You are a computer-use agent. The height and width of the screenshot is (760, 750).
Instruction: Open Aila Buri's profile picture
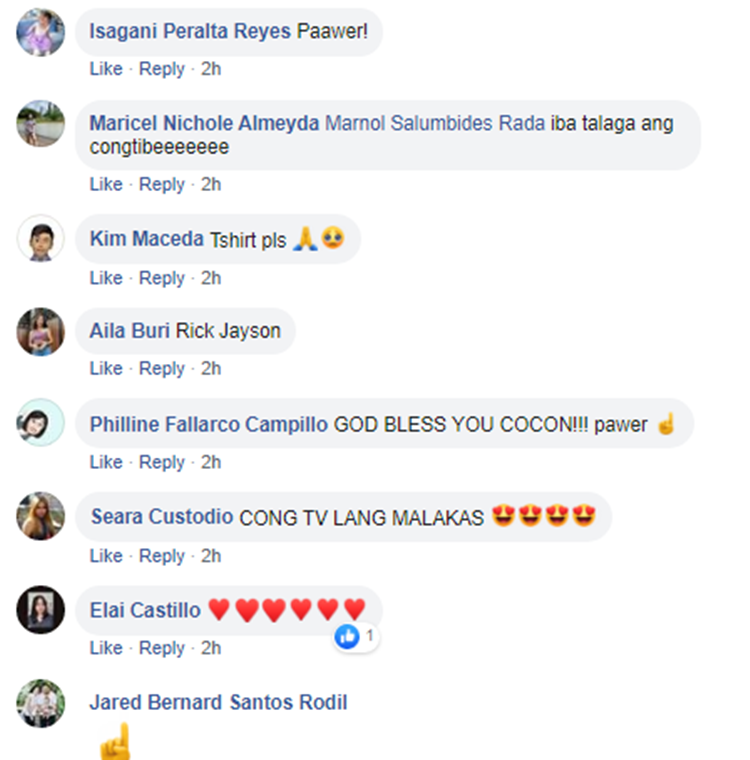[x=41, y=332]
